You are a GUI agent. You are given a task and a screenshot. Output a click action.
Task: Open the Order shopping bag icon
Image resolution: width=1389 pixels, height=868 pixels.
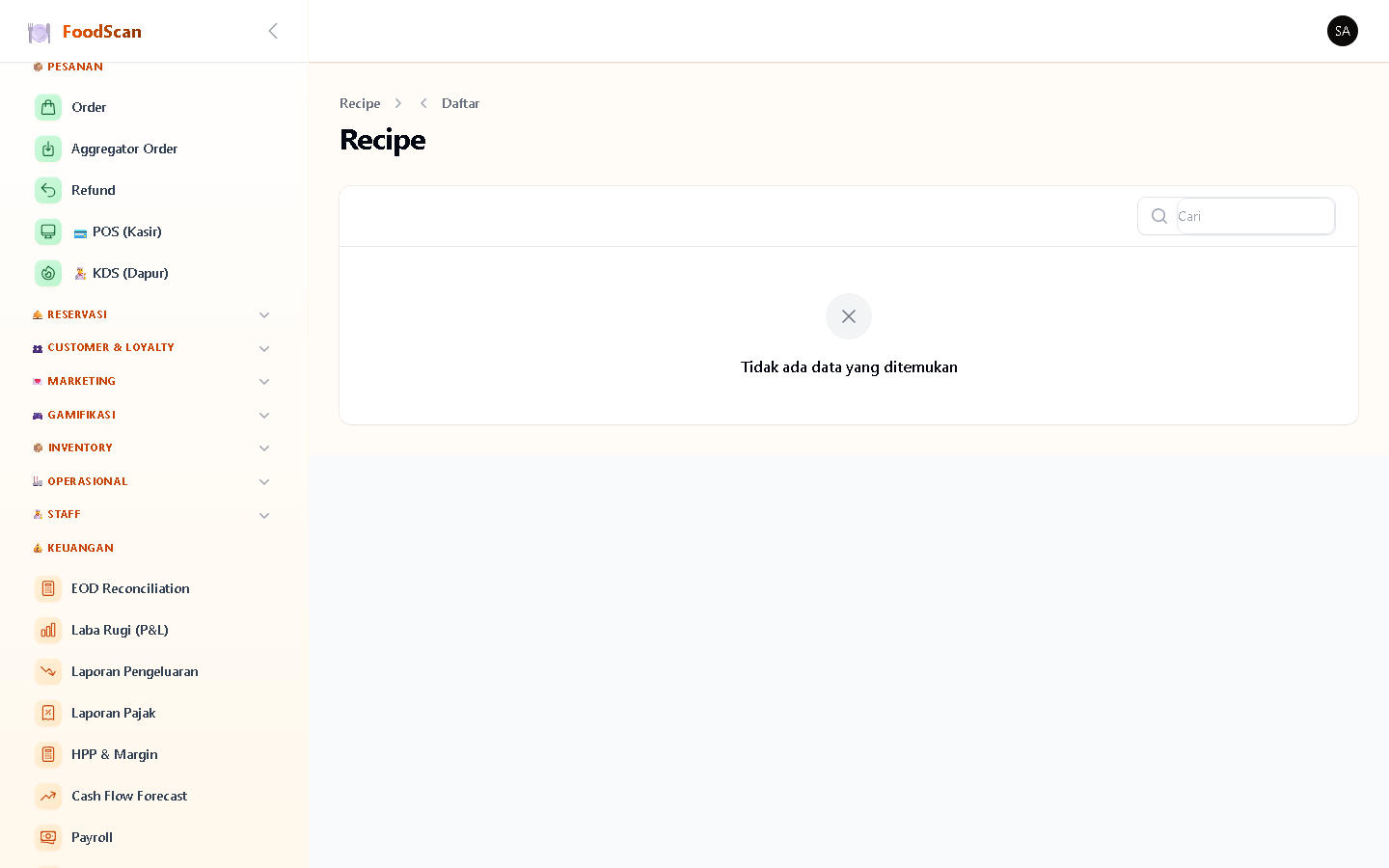[x=48, y=107]
